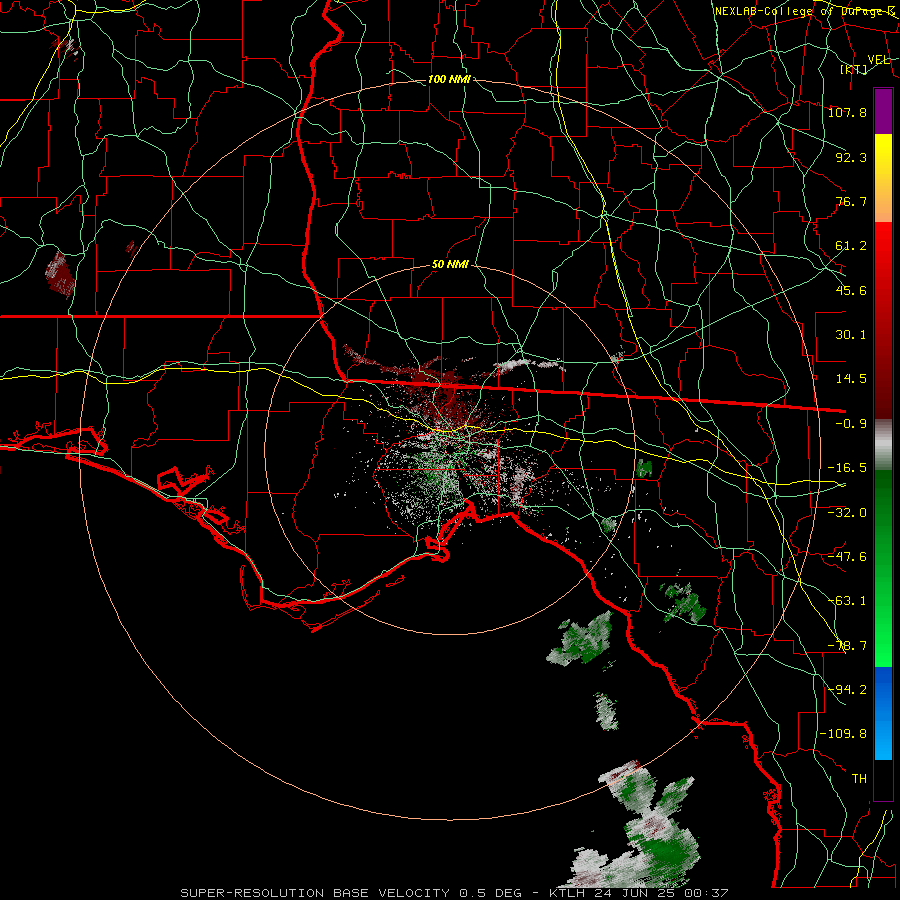The width and height of the screenshot is (900, 900).
Task: Click the purple segment of the velocity color bar
Action: coord(883,112)
